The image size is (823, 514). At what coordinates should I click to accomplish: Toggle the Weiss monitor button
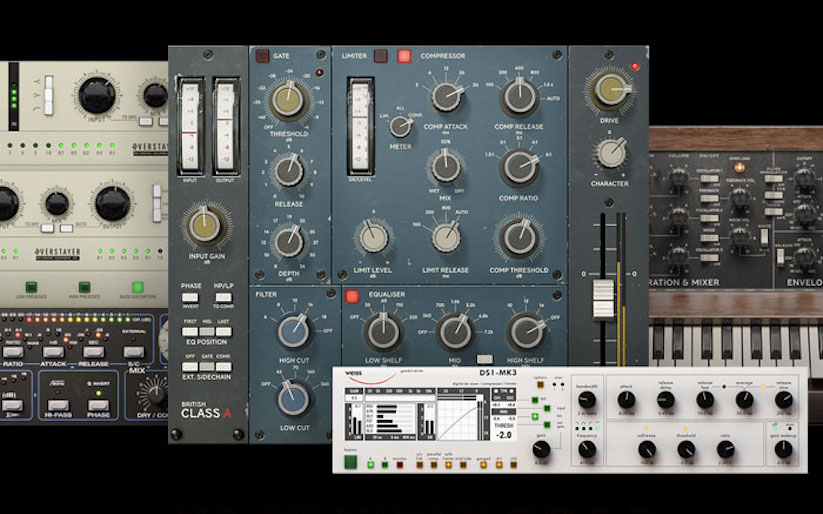[399, 465]
